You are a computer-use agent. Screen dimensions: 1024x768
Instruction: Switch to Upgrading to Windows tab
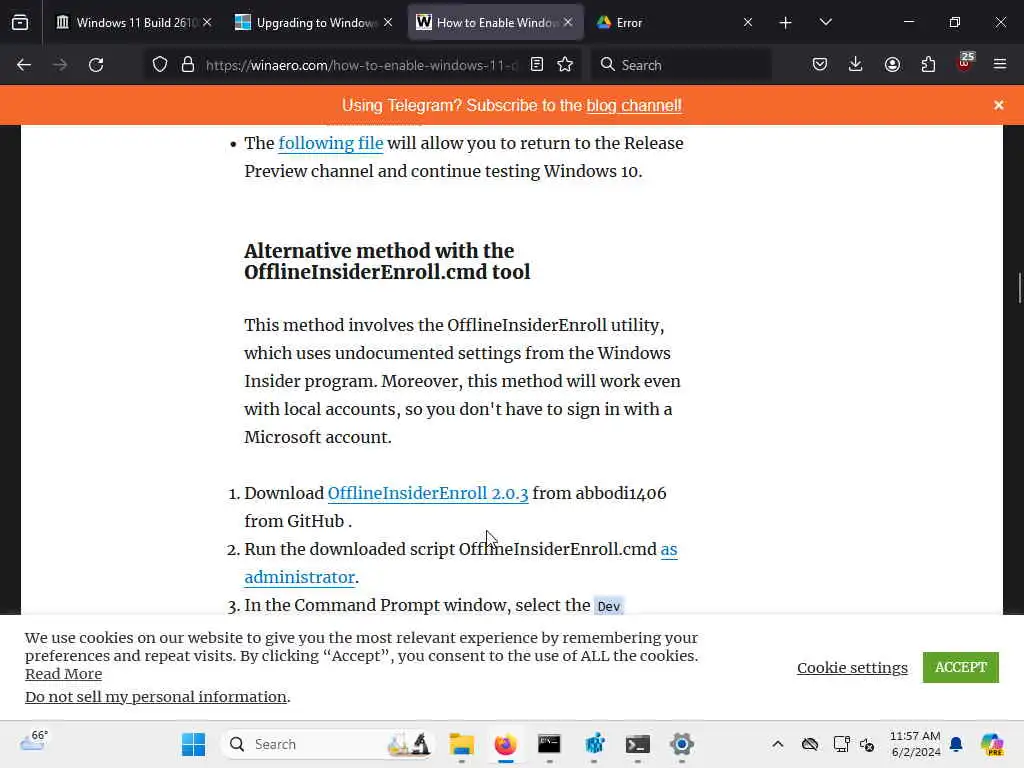coord(314,22)
